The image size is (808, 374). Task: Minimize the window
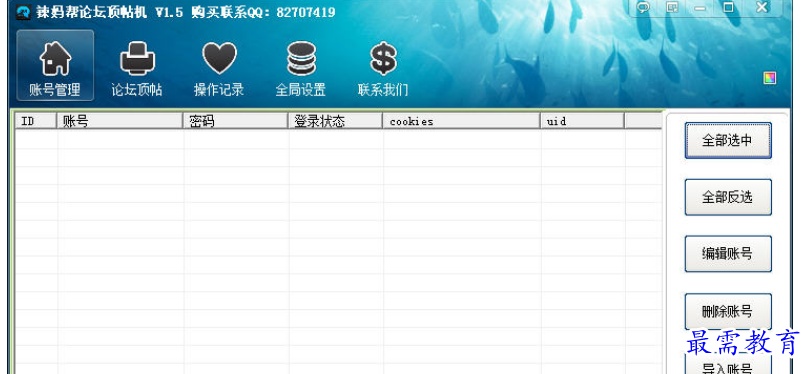(x=700, y=7)
